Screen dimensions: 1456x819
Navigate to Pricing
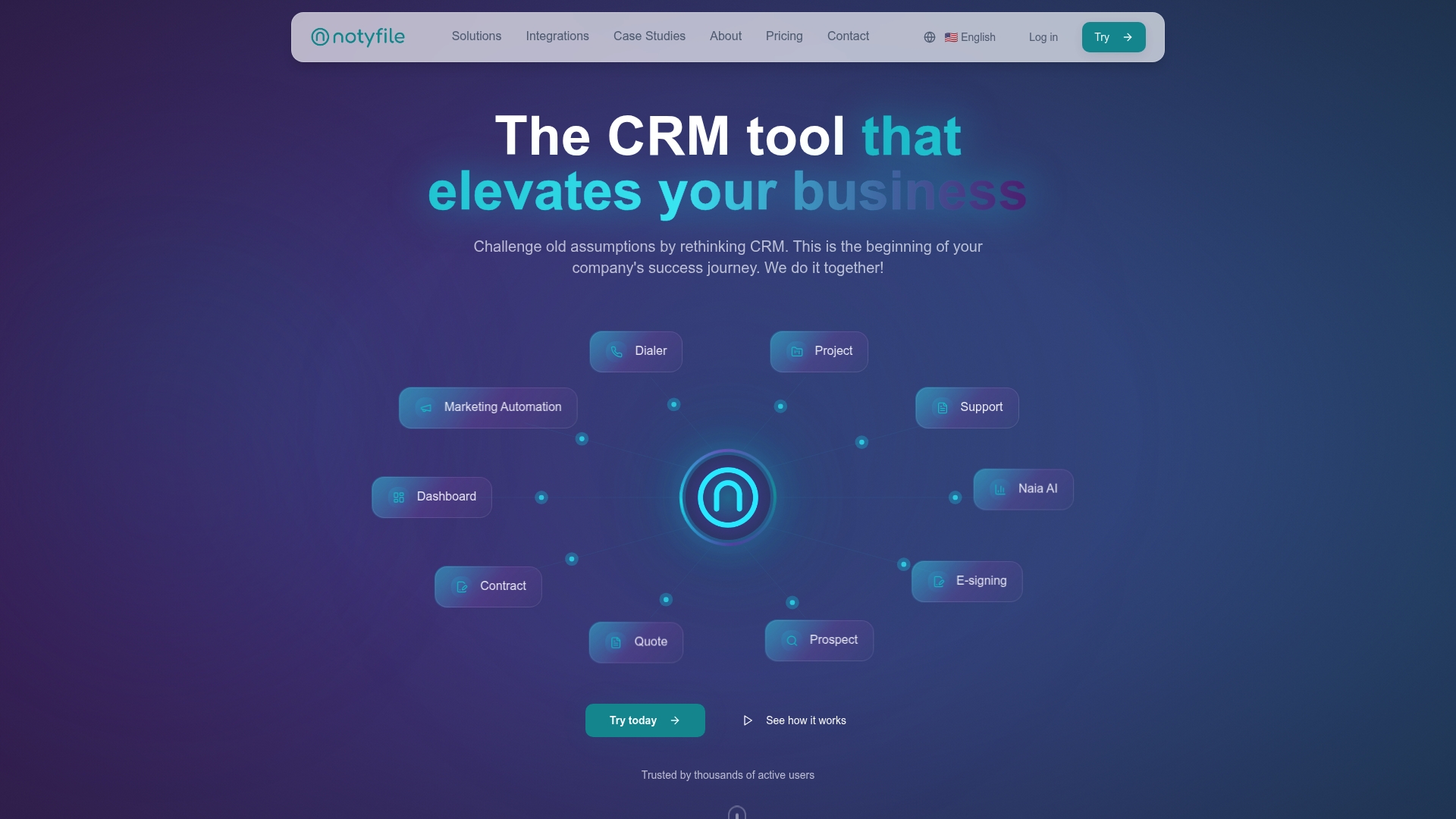click(x=784, y=36)
